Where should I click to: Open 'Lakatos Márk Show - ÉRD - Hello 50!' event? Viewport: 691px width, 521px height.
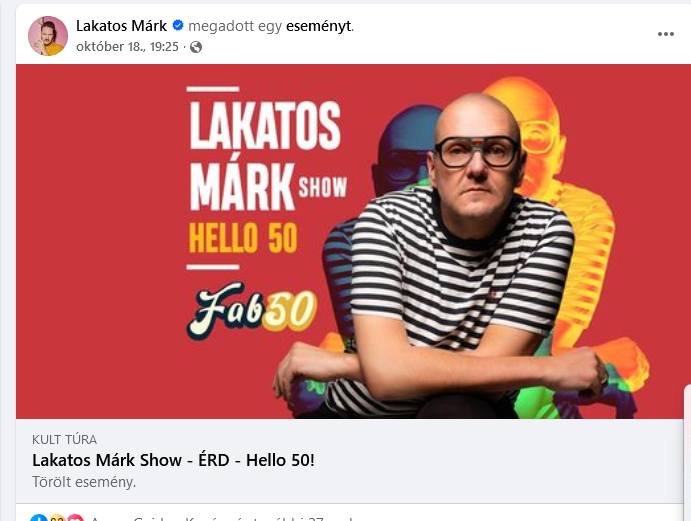coord(173,460)
